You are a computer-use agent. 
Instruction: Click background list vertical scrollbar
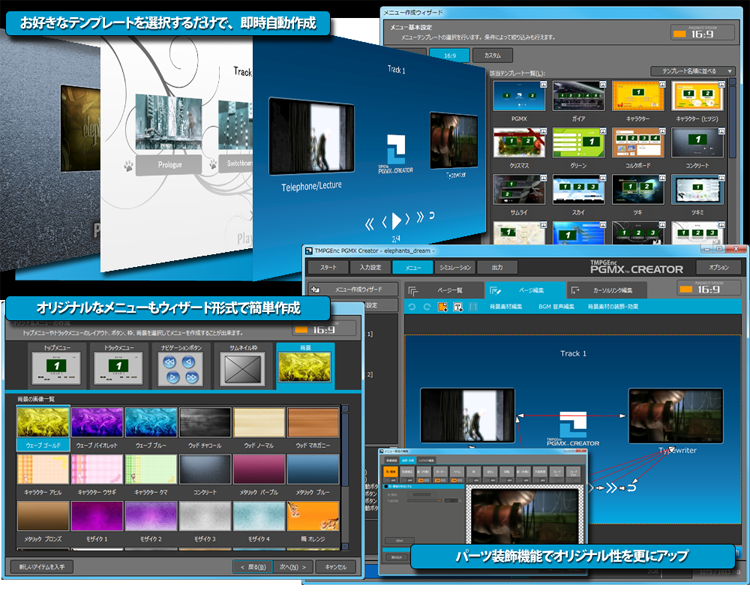[x=345, y=478]
